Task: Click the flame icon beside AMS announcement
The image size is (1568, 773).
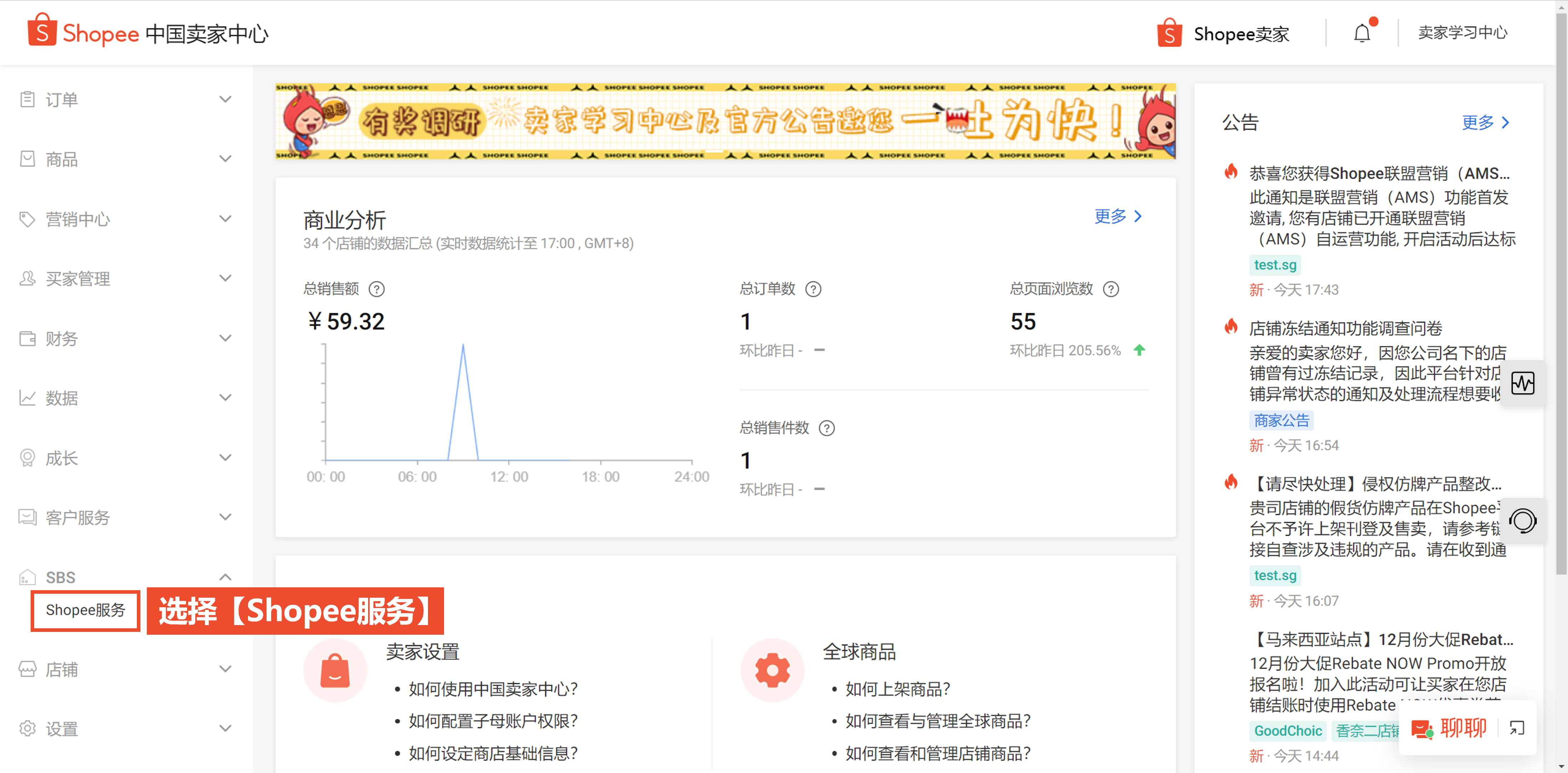Action: (x=1231, y=172)
